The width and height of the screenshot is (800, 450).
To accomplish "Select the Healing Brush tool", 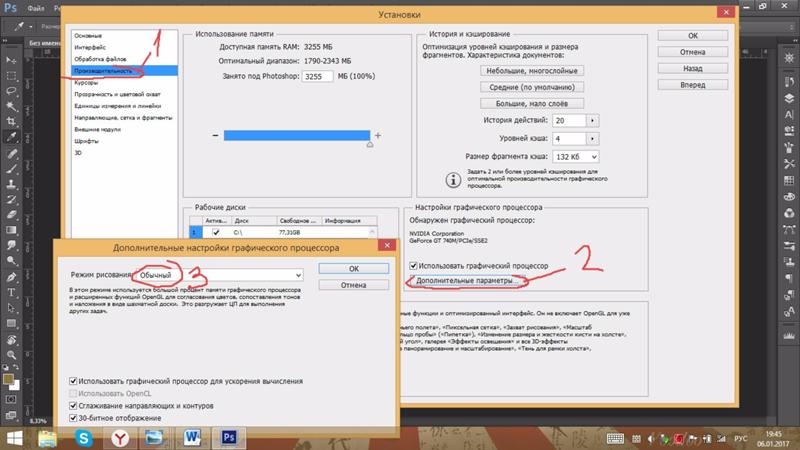I will click(x=11, y=154).
